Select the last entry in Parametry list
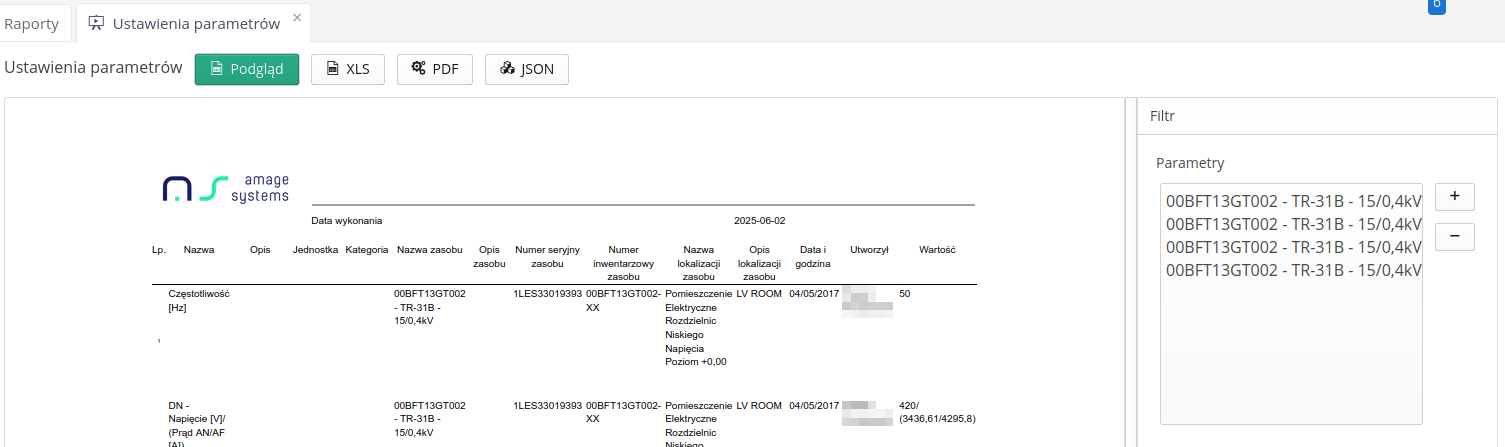Viewport: 1505px width, 447px height. 1293,269
